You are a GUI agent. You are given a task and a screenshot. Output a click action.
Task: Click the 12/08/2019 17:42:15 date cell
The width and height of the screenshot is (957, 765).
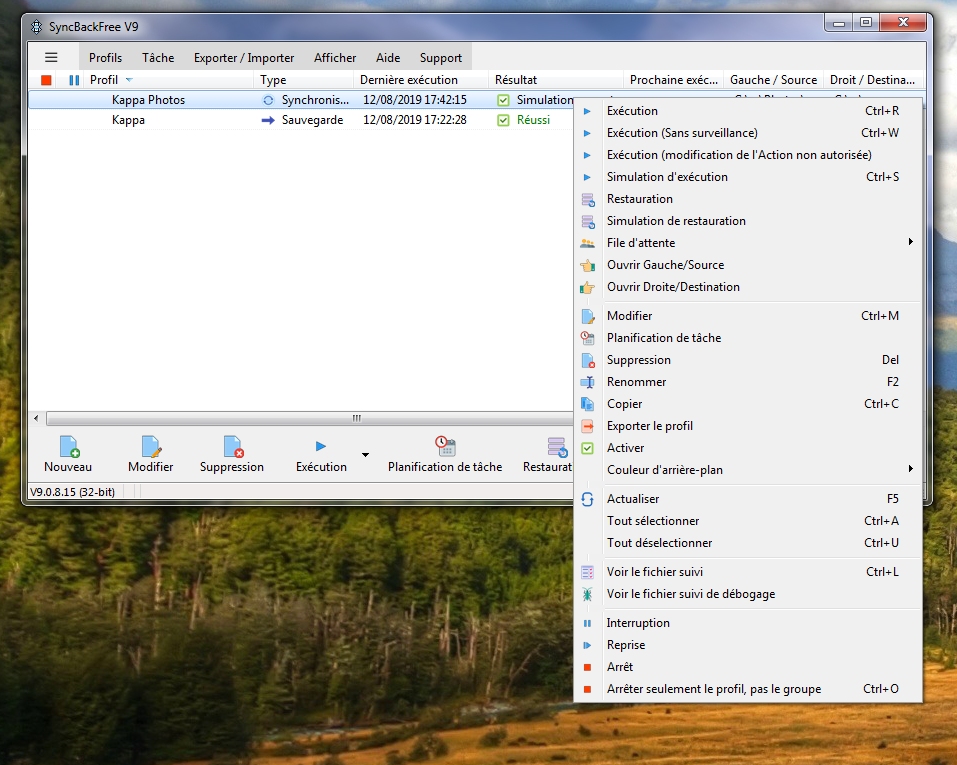coord(415,100)
